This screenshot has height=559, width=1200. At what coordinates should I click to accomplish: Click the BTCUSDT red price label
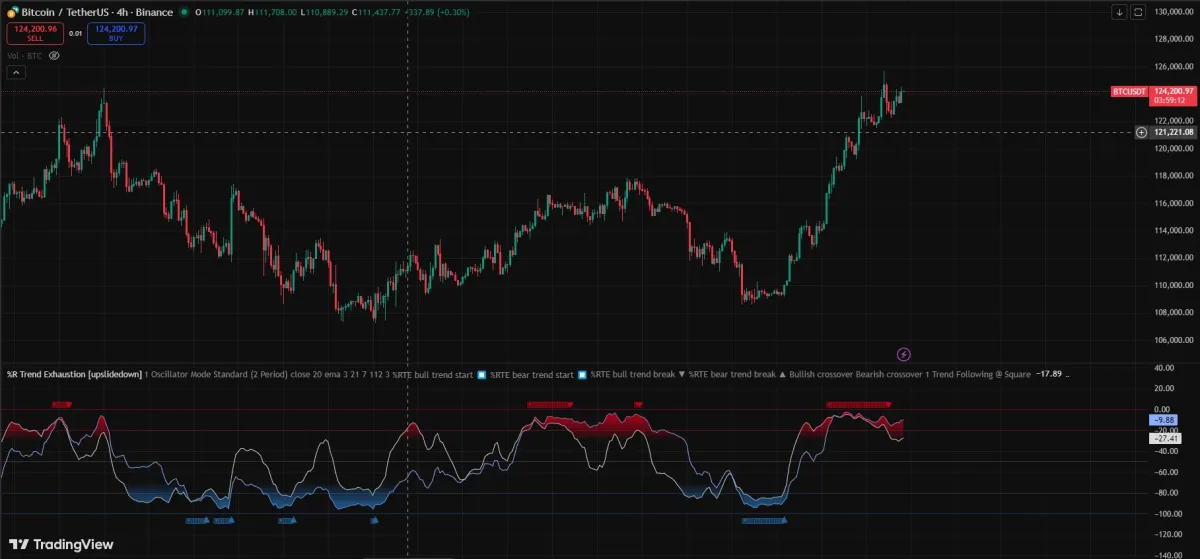1128,91
